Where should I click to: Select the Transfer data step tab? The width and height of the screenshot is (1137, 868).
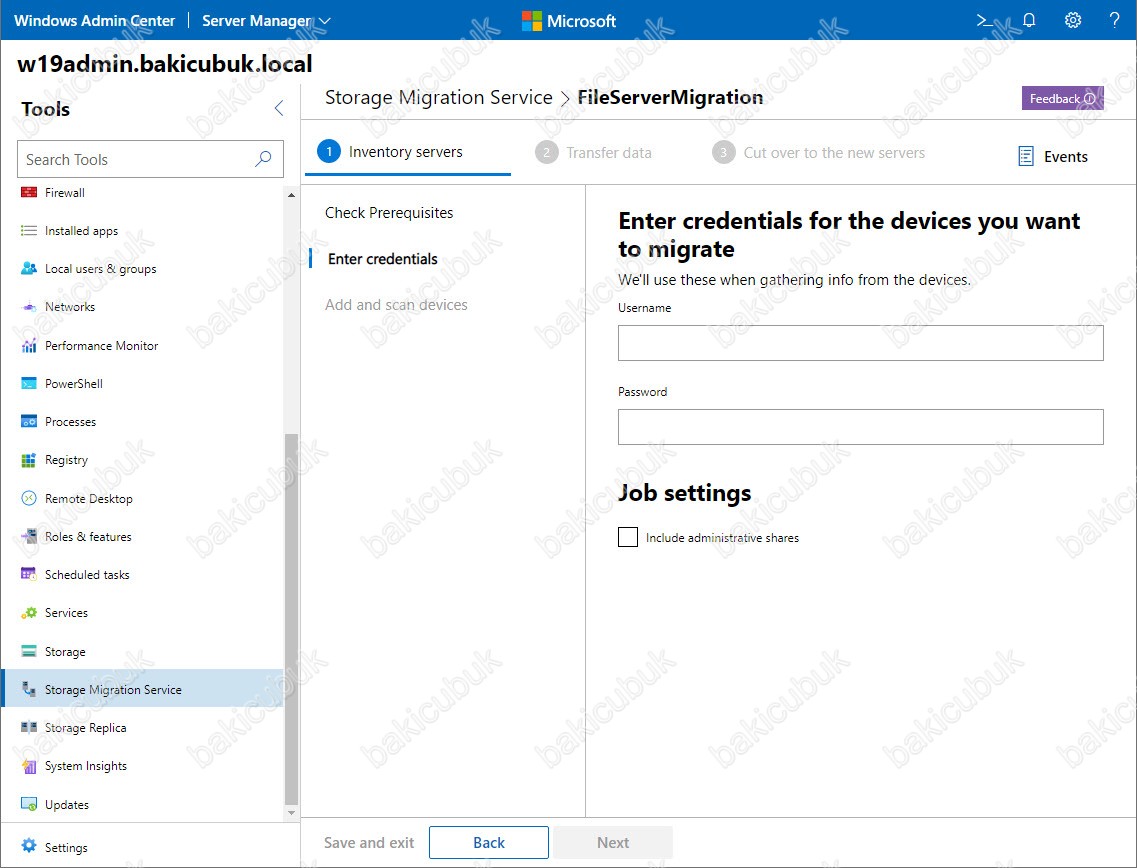point(593,153)
